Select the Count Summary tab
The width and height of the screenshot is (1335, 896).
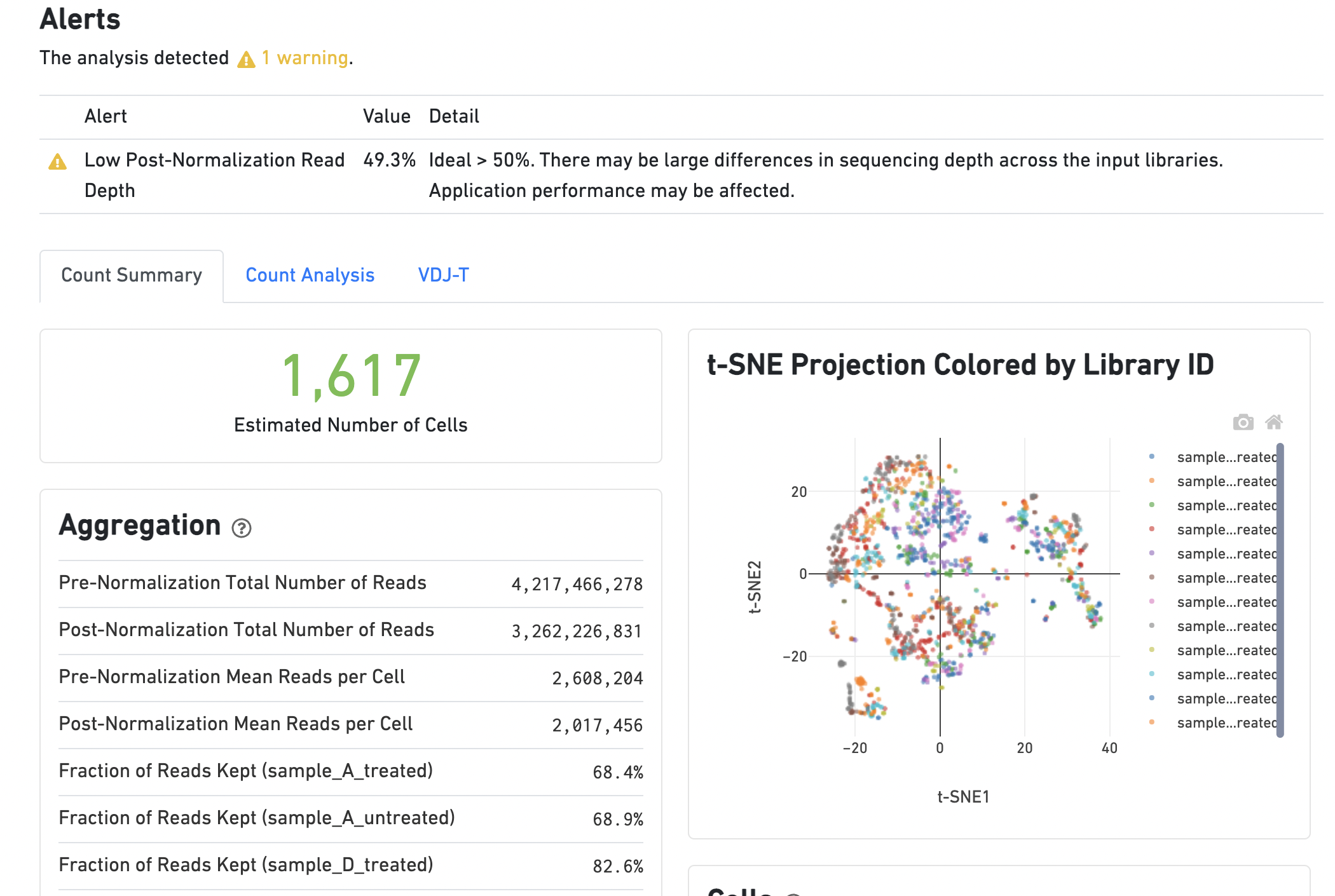click(132, 275)
